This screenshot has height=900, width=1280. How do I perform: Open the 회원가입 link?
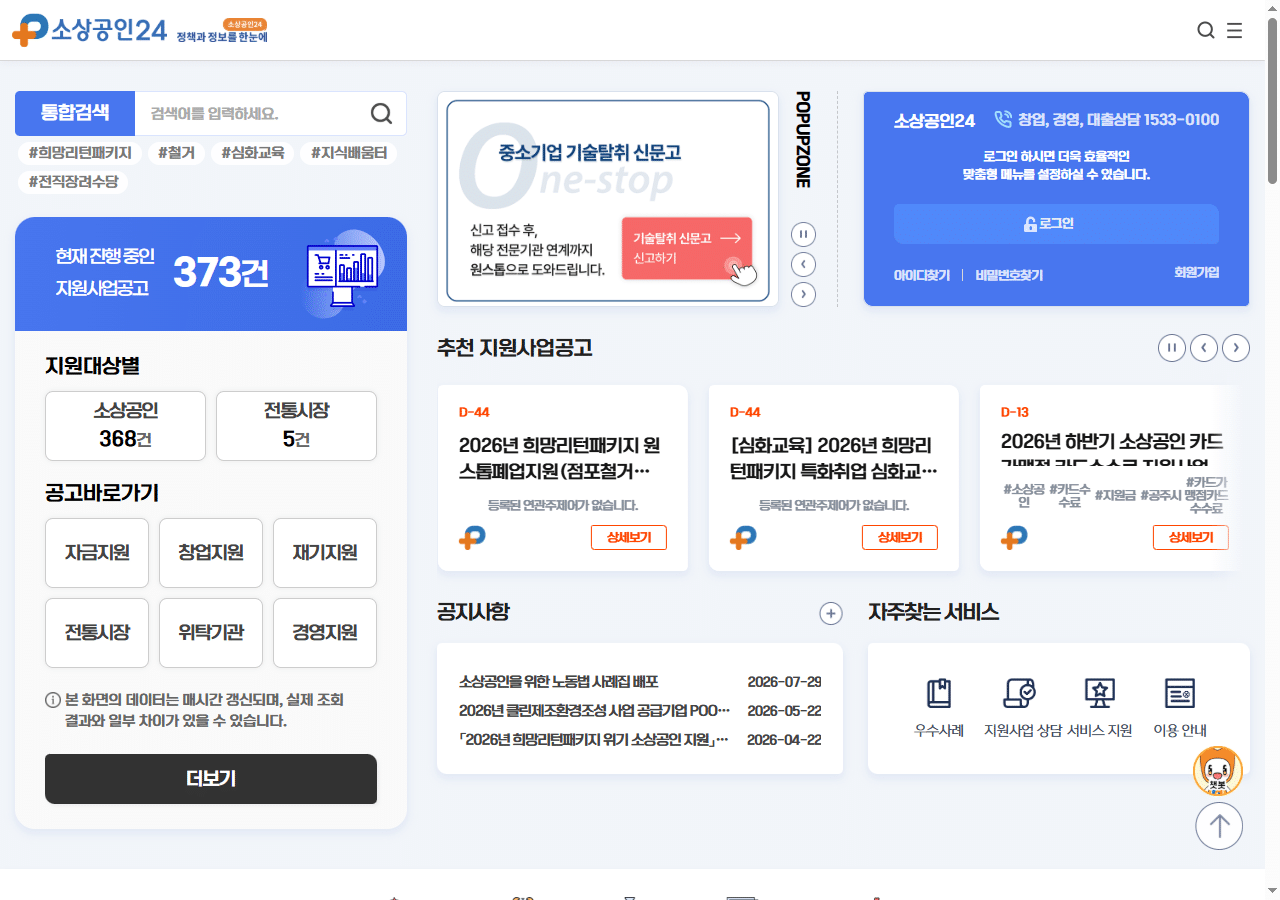[x=1196, y=272]
